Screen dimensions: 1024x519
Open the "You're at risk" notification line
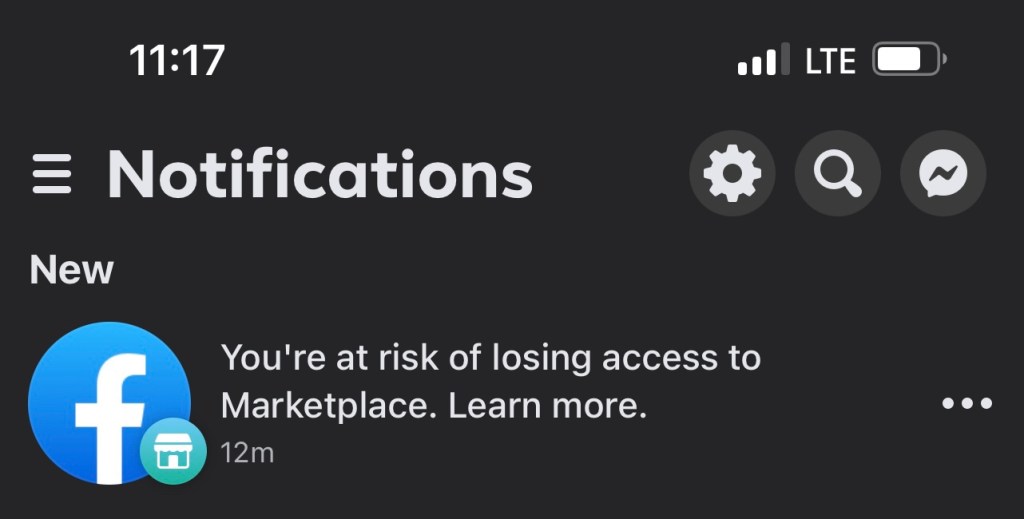(x=490, y=357)
